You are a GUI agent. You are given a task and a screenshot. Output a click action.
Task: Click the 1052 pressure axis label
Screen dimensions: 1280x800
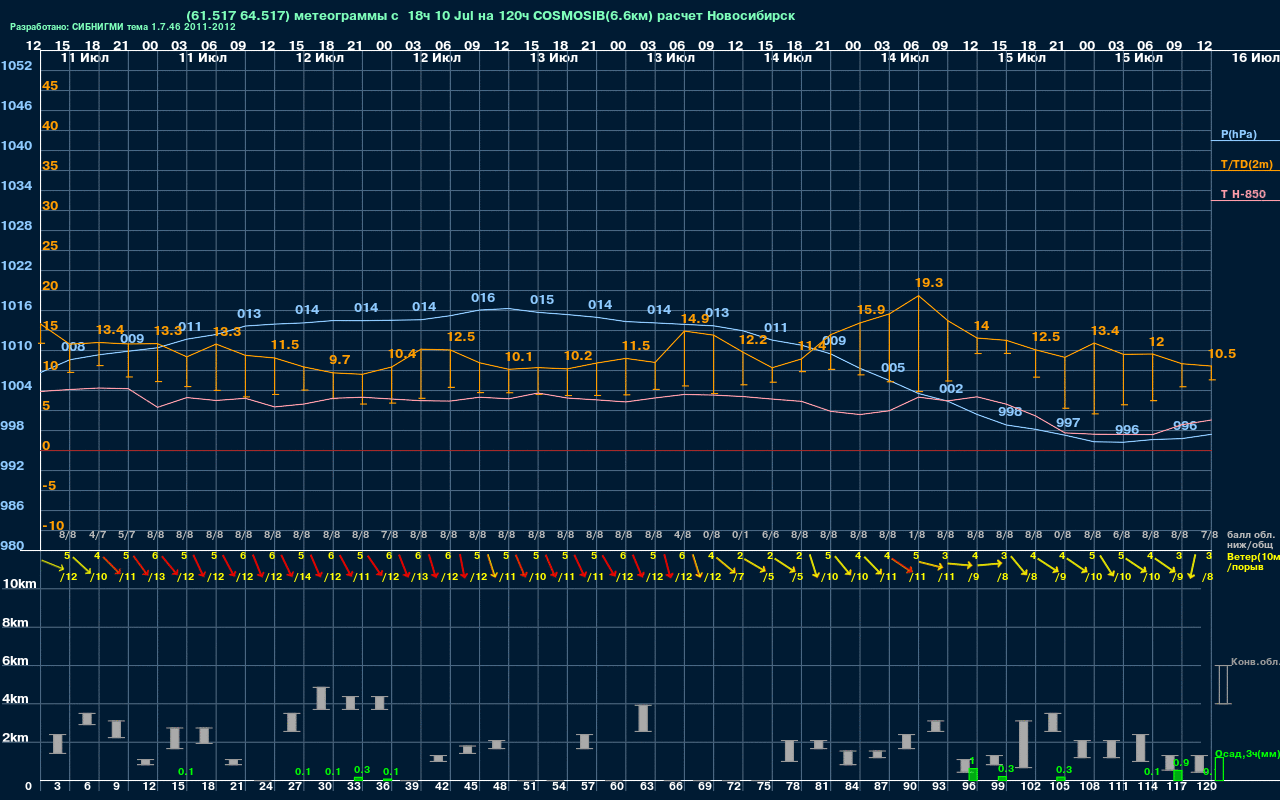pyautogui.click(x=16, y=66)
